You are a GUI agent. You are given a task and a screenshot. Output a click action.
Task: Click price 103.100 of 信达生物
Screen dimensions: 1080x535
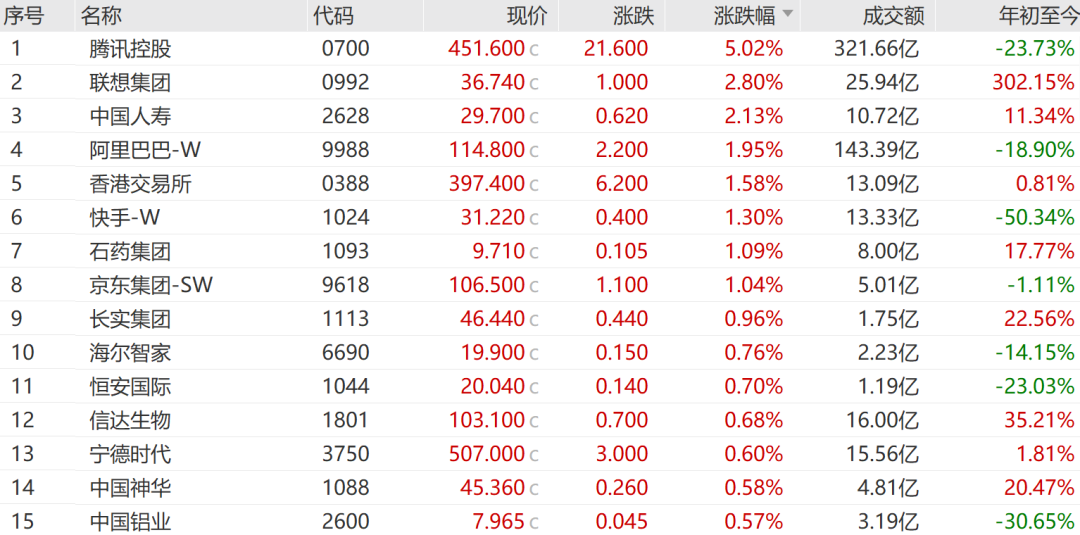click(486, 420)
